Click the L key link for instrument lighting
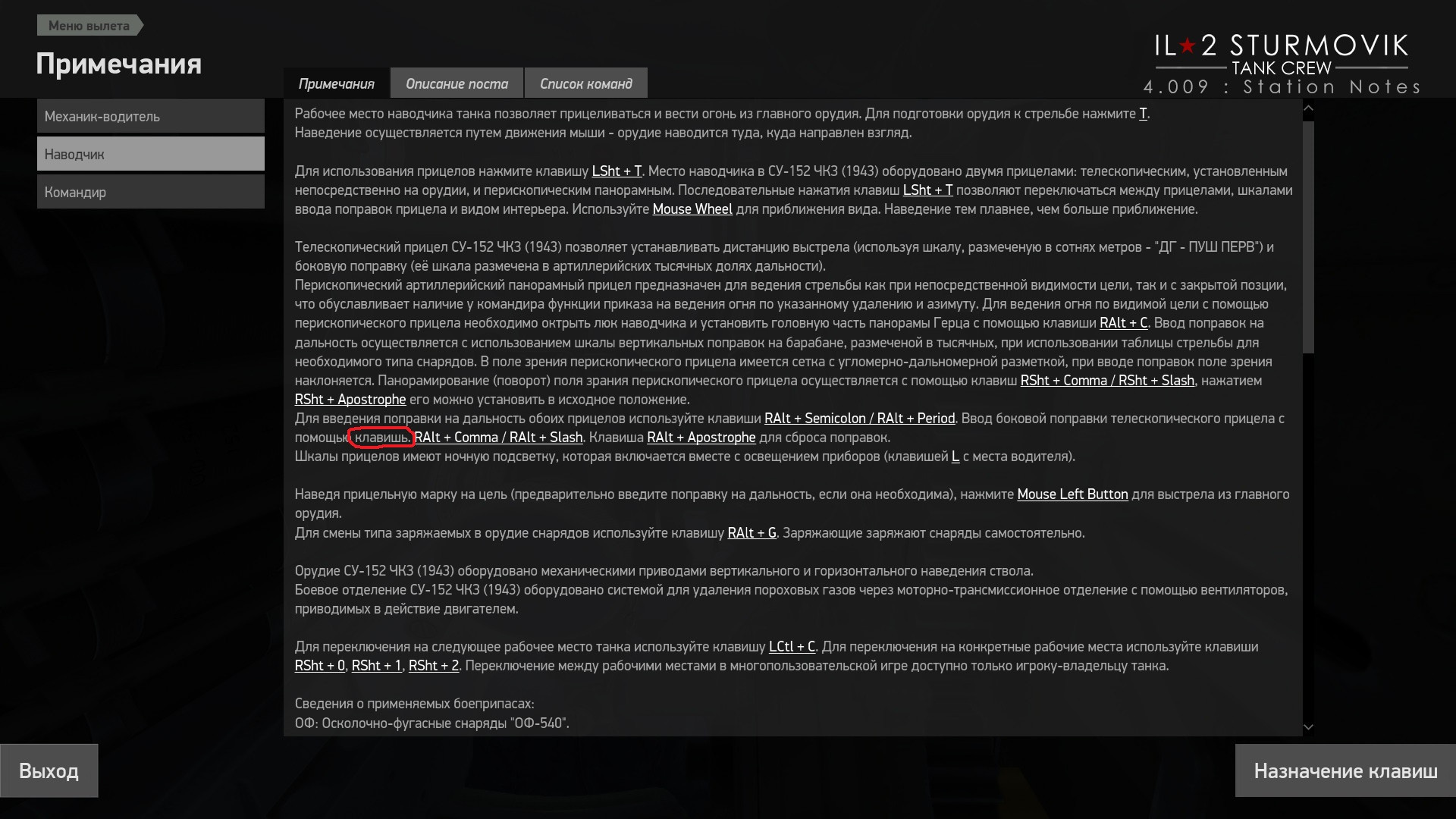Viewport: 1456px width, 819px height. 955,457
